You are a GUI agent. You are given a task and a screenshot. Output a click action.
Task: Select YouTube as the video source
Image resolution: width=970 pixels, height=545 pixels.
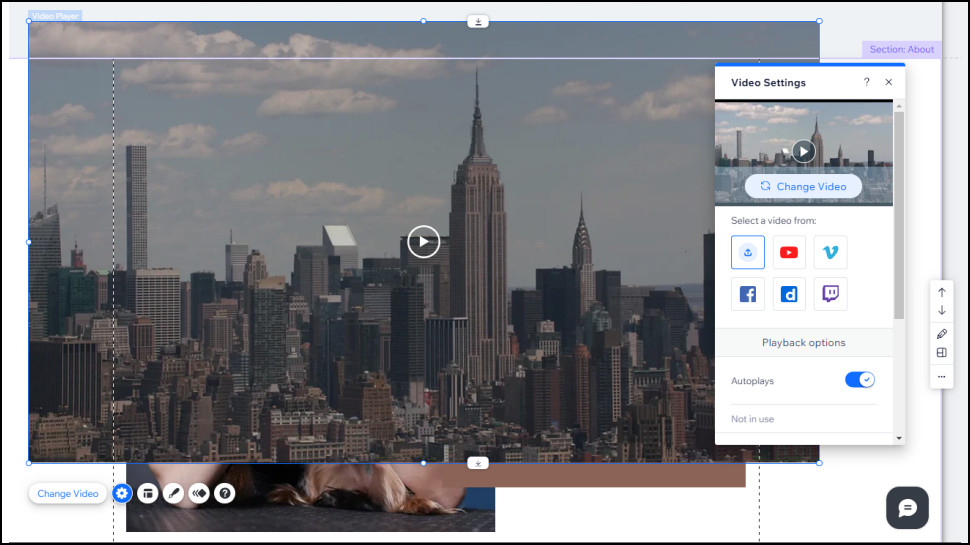(x=789, y=253)
